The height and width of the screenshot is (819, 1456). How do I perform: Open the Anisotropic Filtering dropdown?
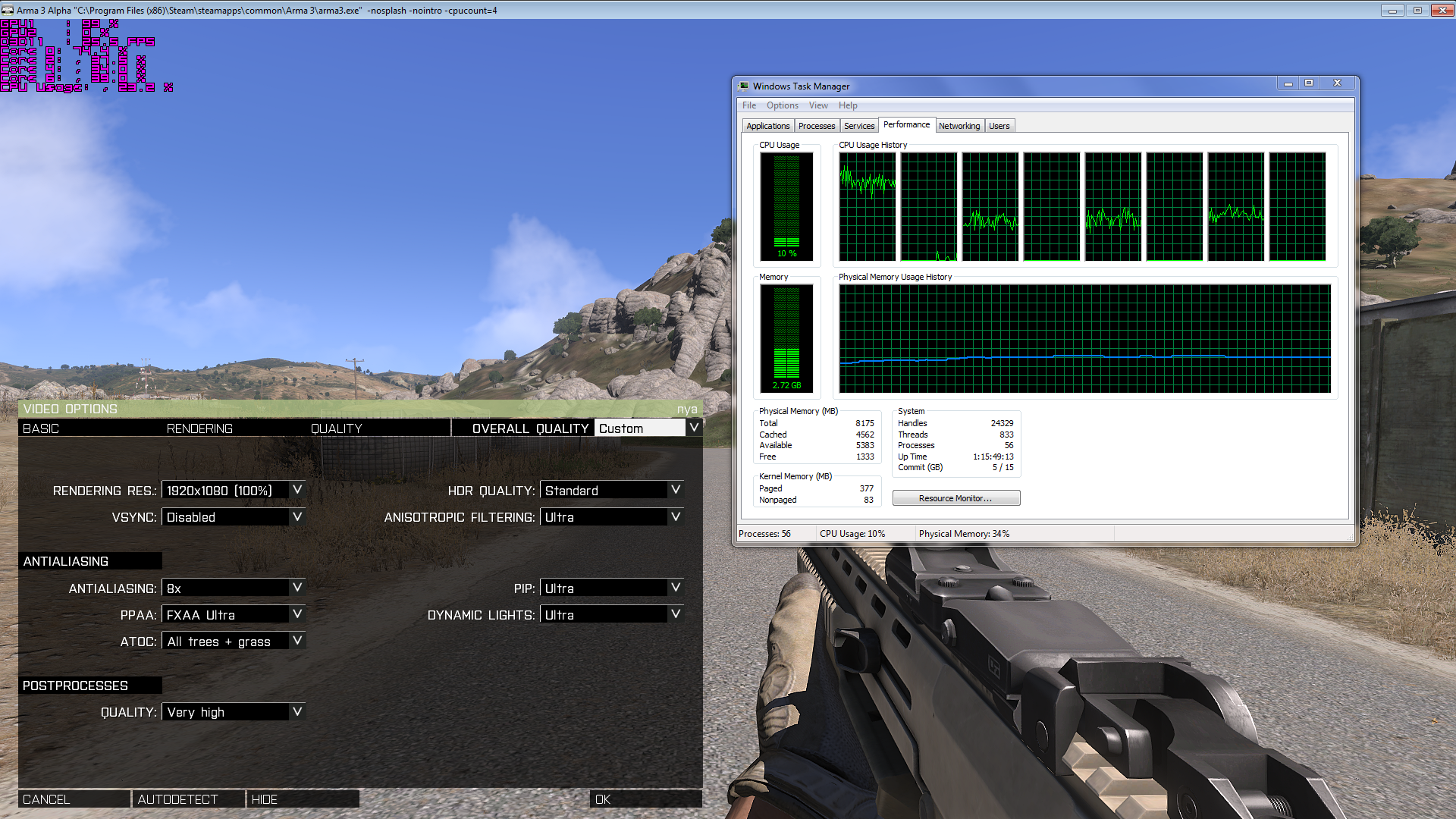click(611, 517)
